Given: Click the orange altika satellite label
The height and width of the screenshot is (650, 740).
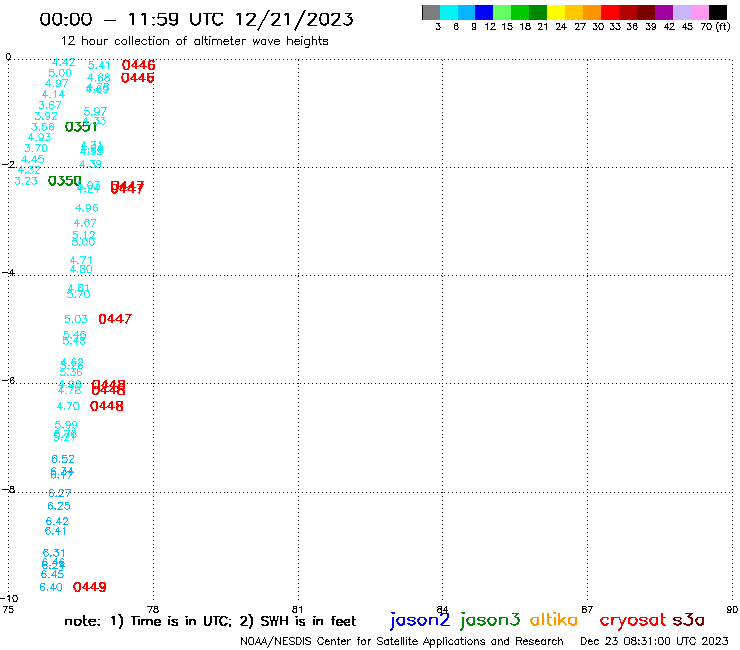Looking at the screenshot, I should (553, 620).
